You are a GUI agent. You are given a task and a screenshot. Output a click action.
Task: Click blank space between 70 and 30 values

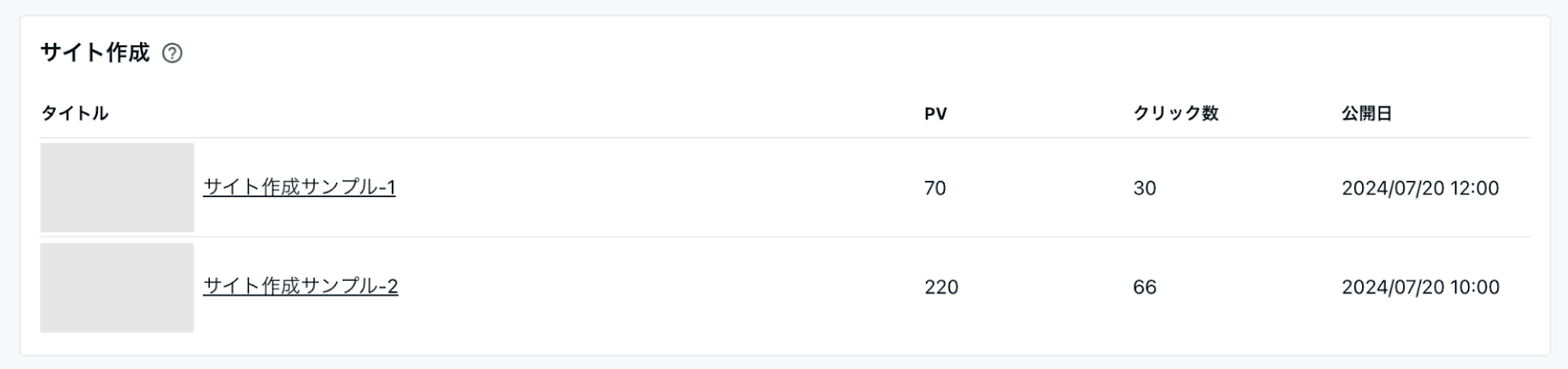click(1039, 188)
